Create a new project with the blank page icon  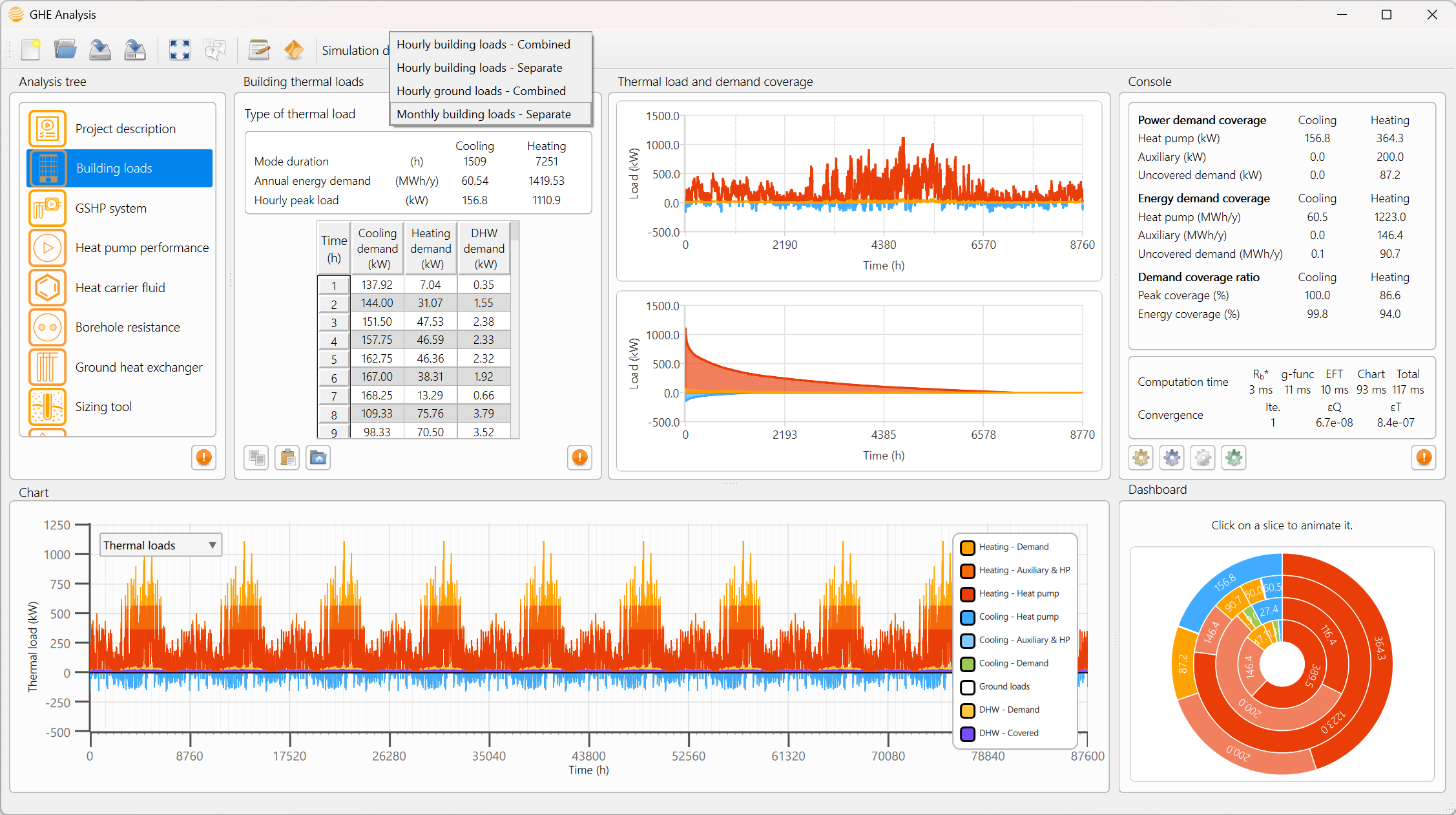pyautogui.click(x=30, y=50)
